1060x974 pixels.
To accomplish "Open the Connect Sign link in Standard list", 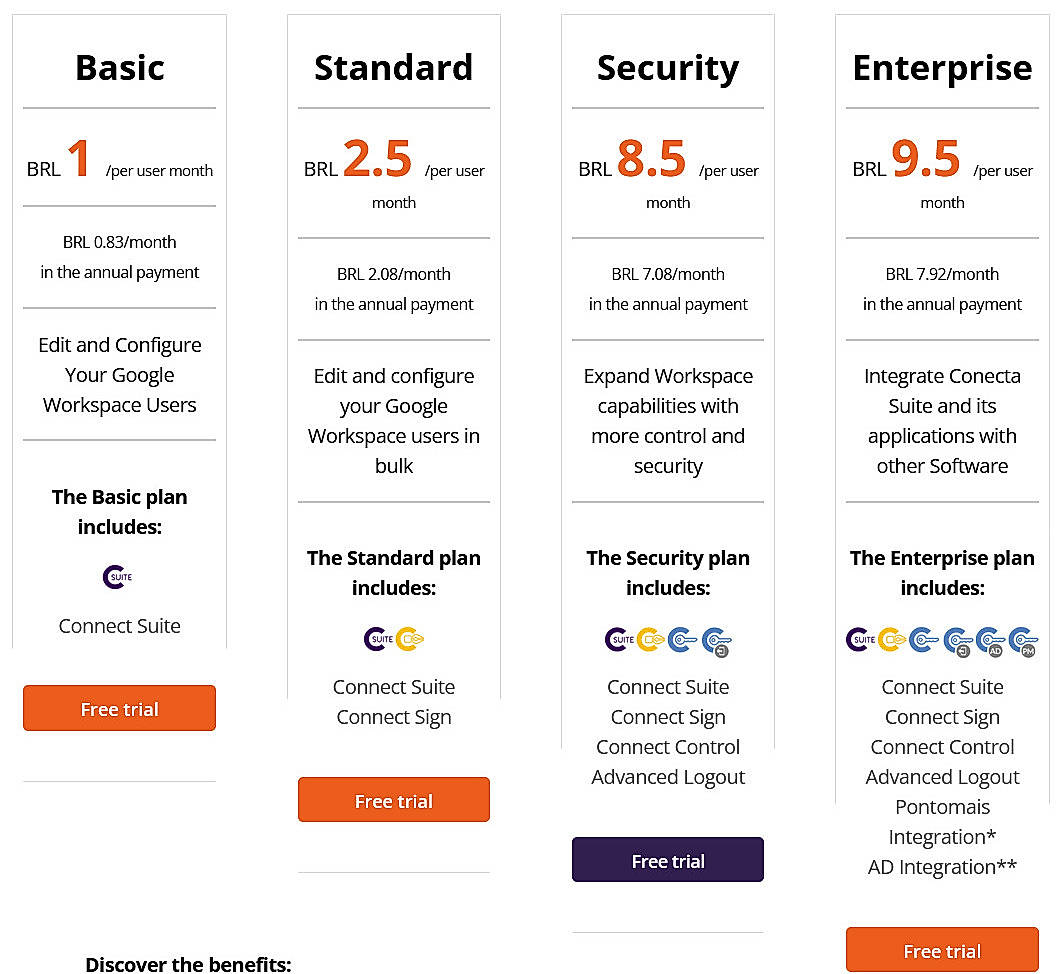I will point(393,717).
